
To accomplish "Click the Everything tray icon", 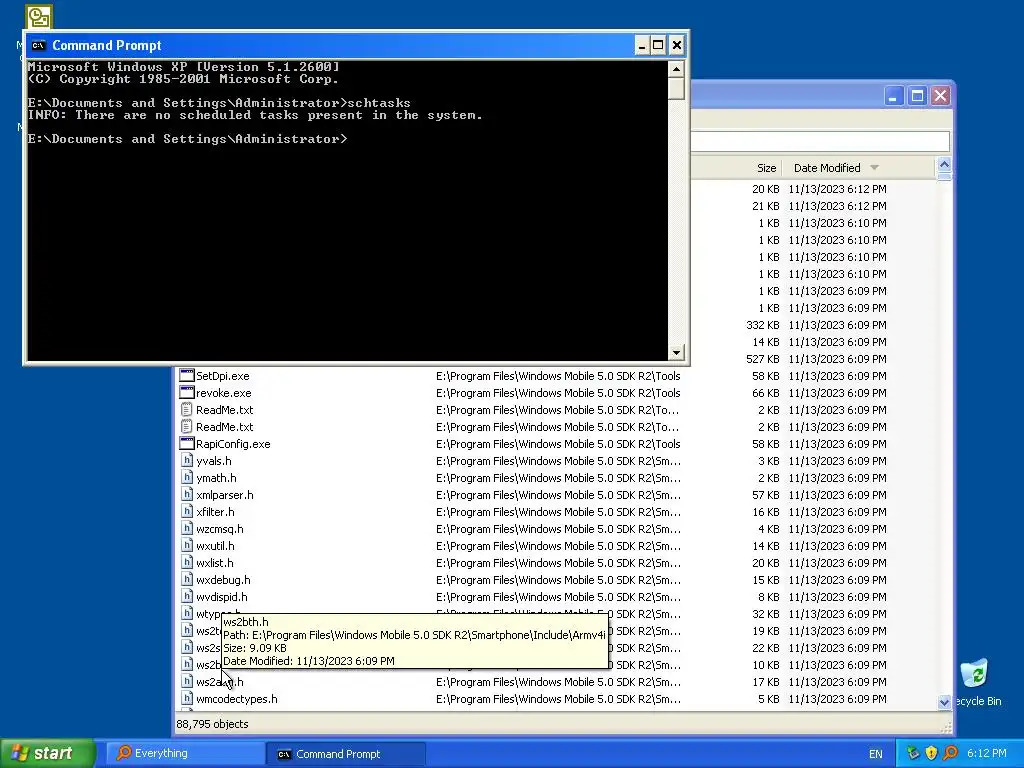I will [x=950, y=753].
